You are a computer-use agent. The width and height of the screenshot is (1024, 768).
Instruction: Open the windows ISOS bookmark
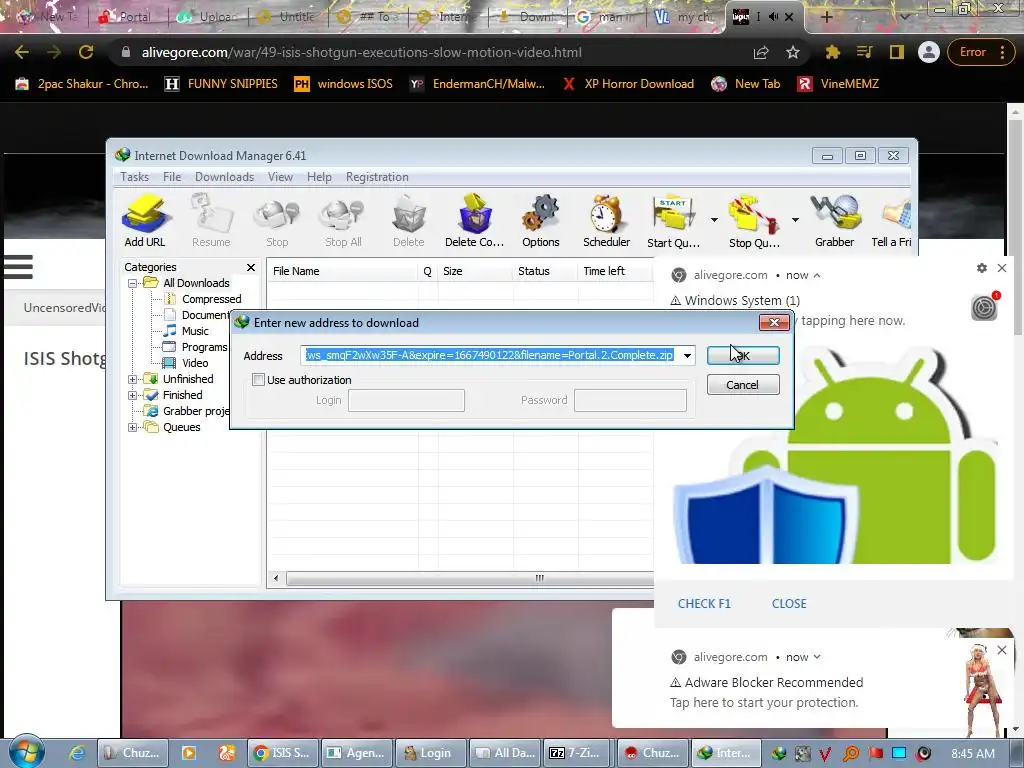(344, 84)
